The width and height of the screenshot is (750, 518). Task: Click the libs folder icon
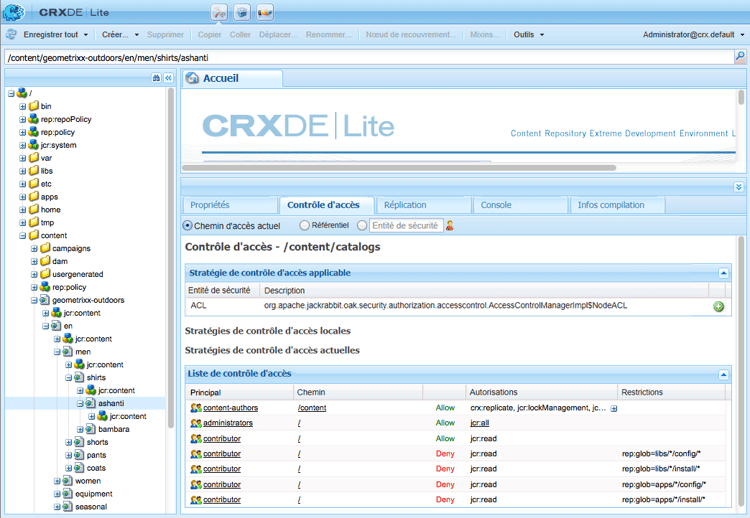[x=33, y=170]
